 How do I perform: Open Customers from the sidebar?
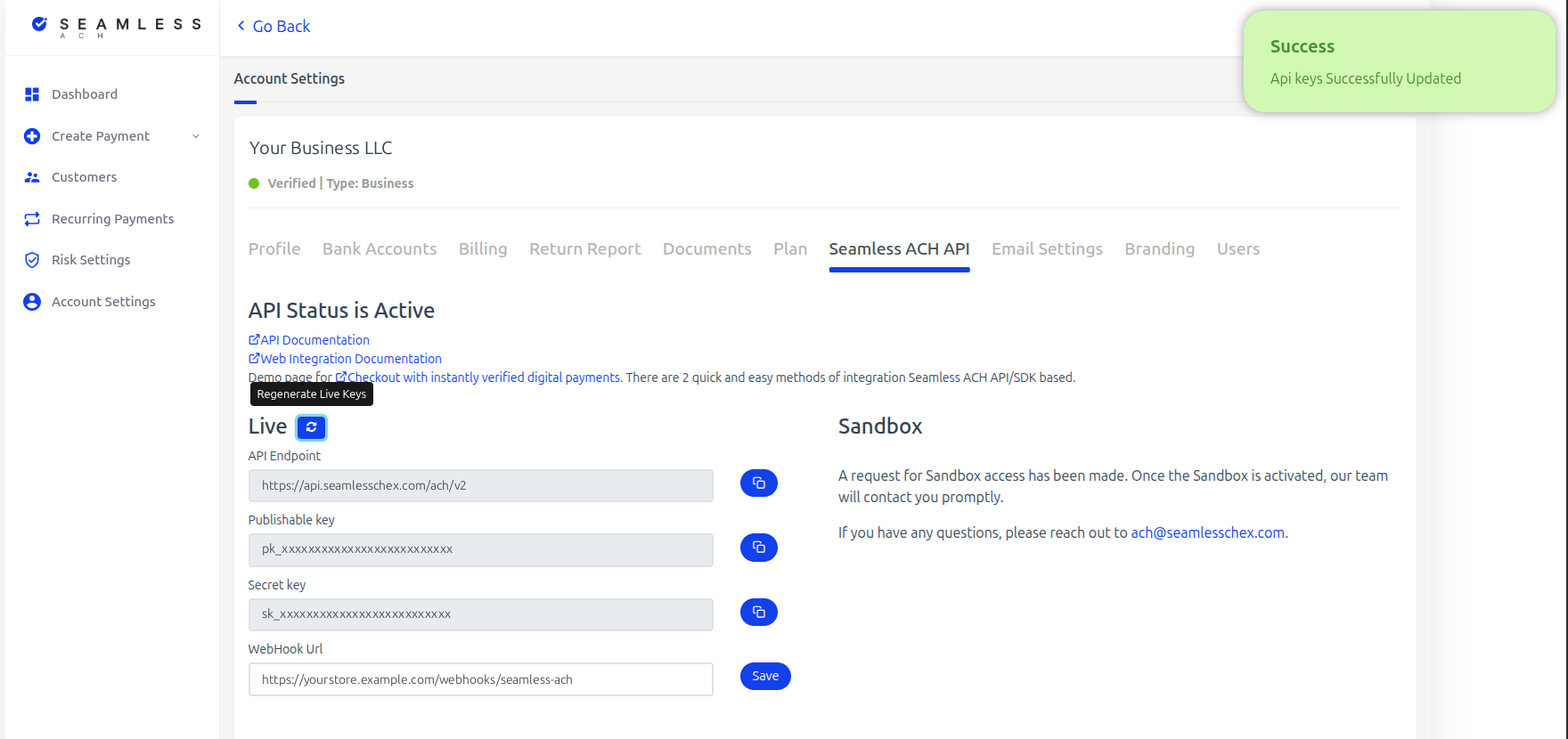pyautogui.click(x=85, y=177)
